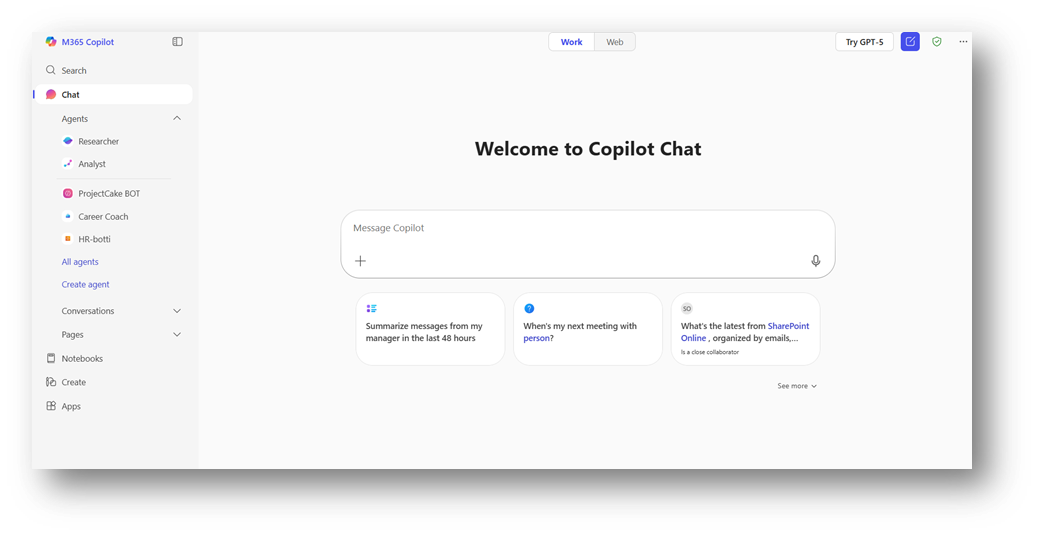Image resolution: width=1037 pixels, height=534 pixels.
Task: Click the SharePoint Online link in prompt card
Action: (745, 332)
